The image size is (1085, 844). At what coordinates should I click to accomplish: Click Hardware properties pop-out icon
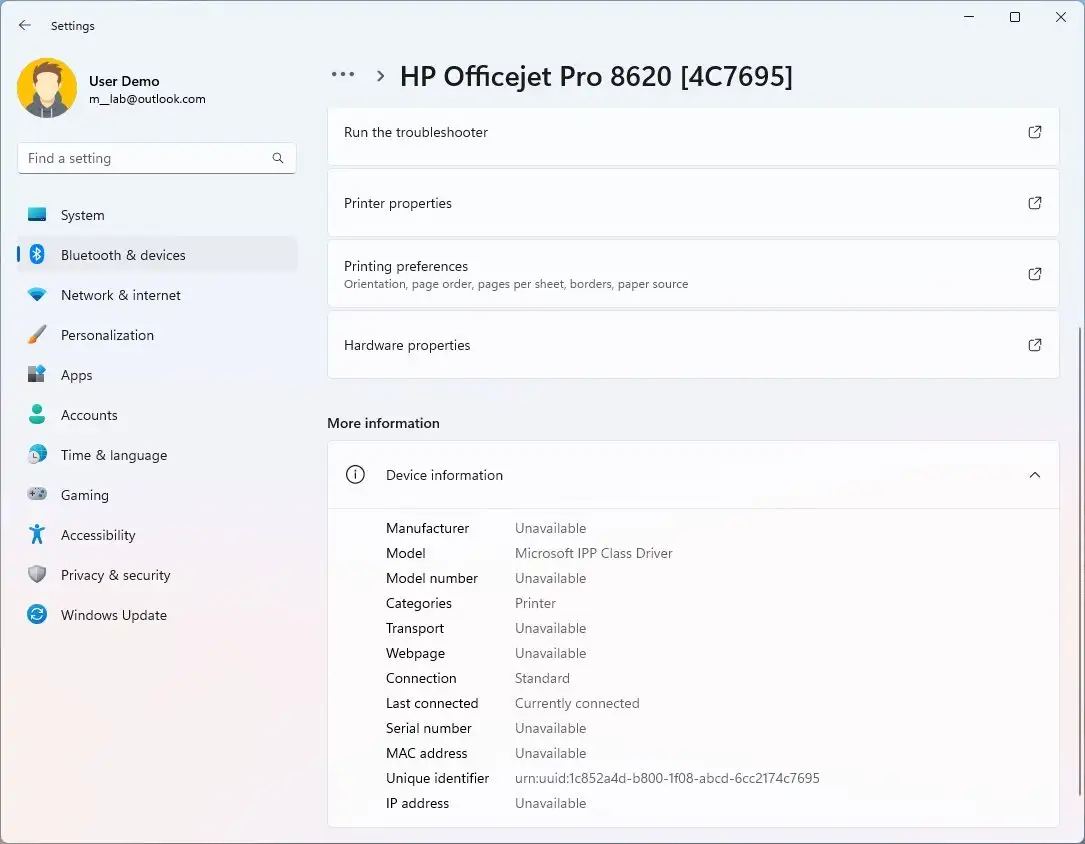[1035, 345]
